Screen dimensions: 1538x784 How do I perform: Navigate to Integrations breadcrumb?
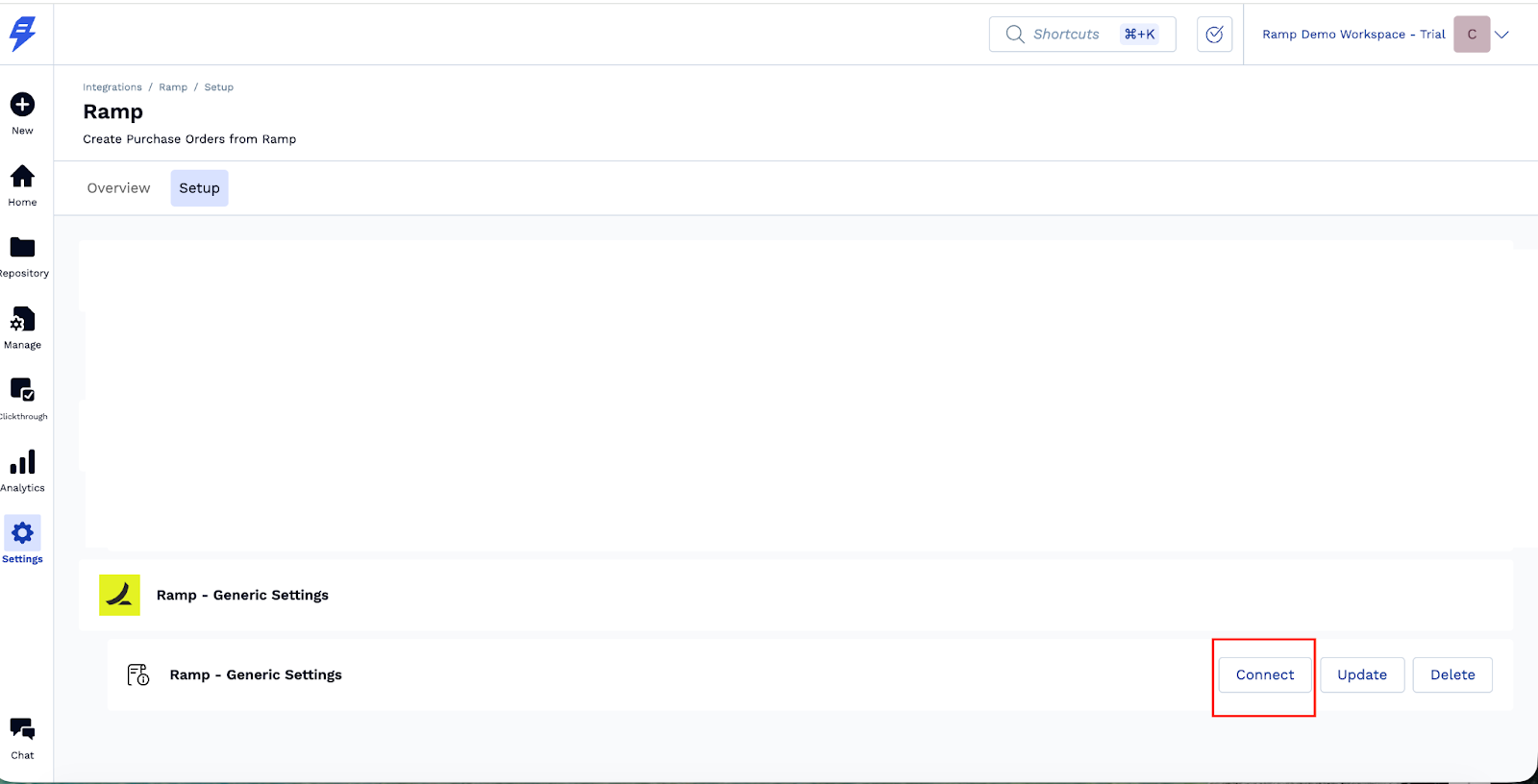[112, 87]
